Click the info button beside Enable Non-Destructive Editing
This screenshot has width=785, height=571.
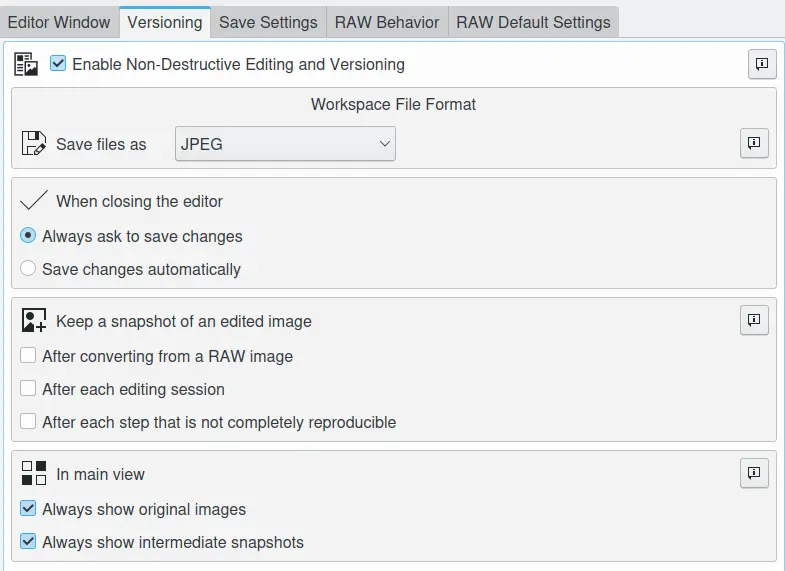pyautogui.click(x=762, y=64)
